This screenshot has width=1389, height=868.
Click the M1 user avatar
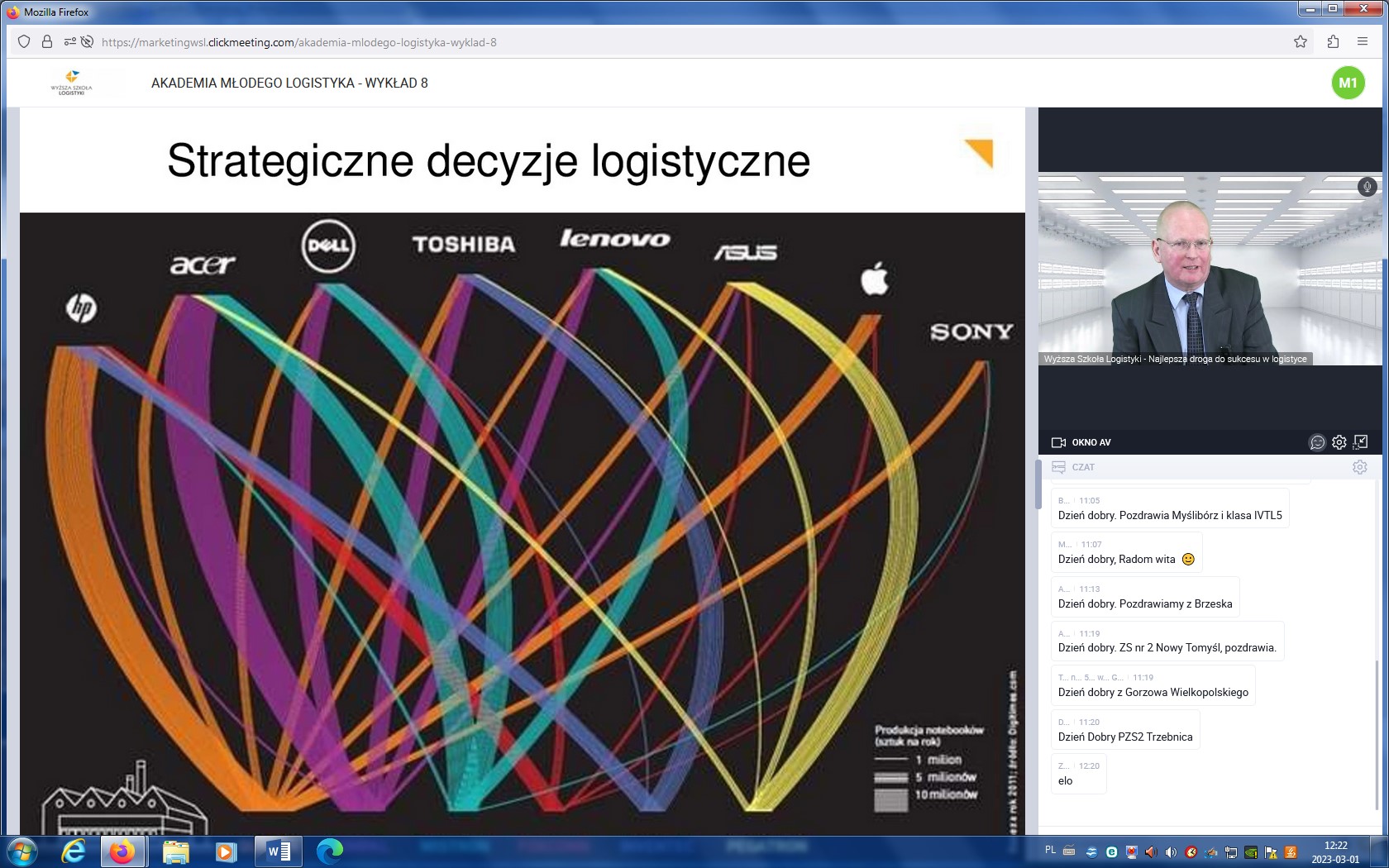pos(1348,83)
